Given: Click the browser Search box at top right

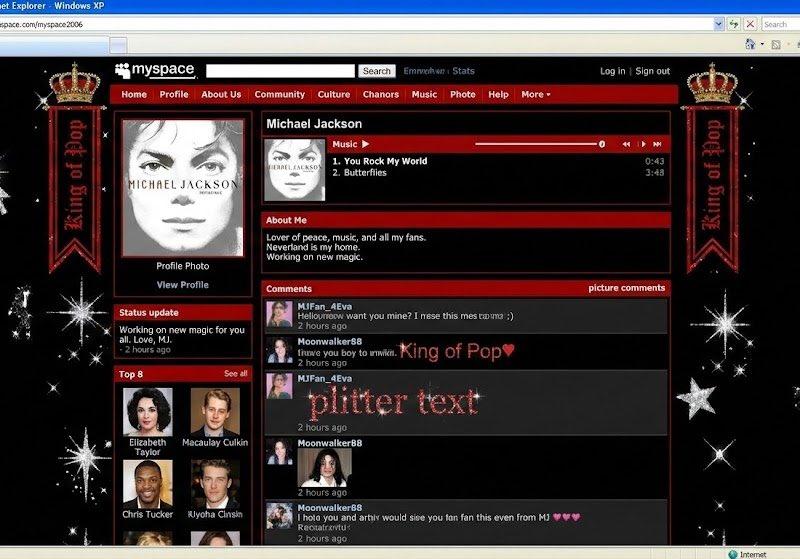Looking at the screenshot, I should [x=781, y=24].
